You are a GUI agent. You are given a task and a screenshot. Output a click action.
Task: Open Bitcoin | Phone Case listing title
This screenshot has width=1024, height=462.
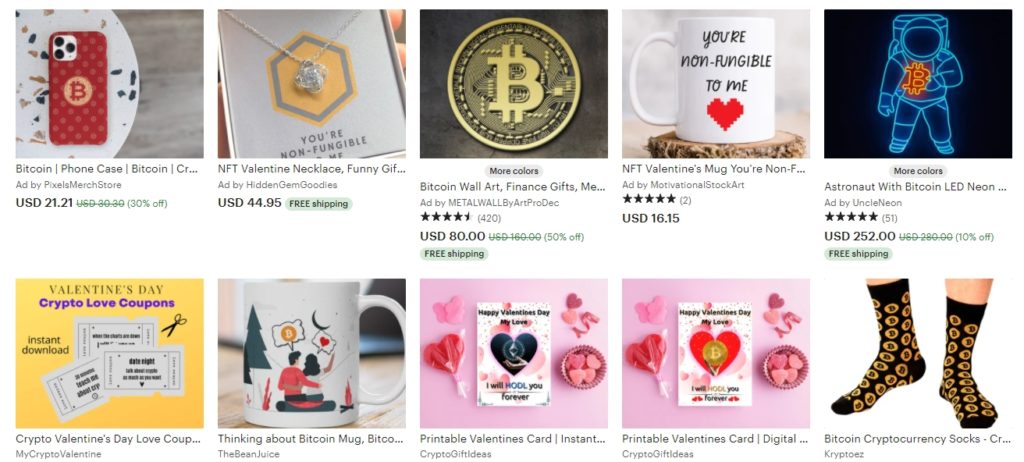(x=106, y=169)
